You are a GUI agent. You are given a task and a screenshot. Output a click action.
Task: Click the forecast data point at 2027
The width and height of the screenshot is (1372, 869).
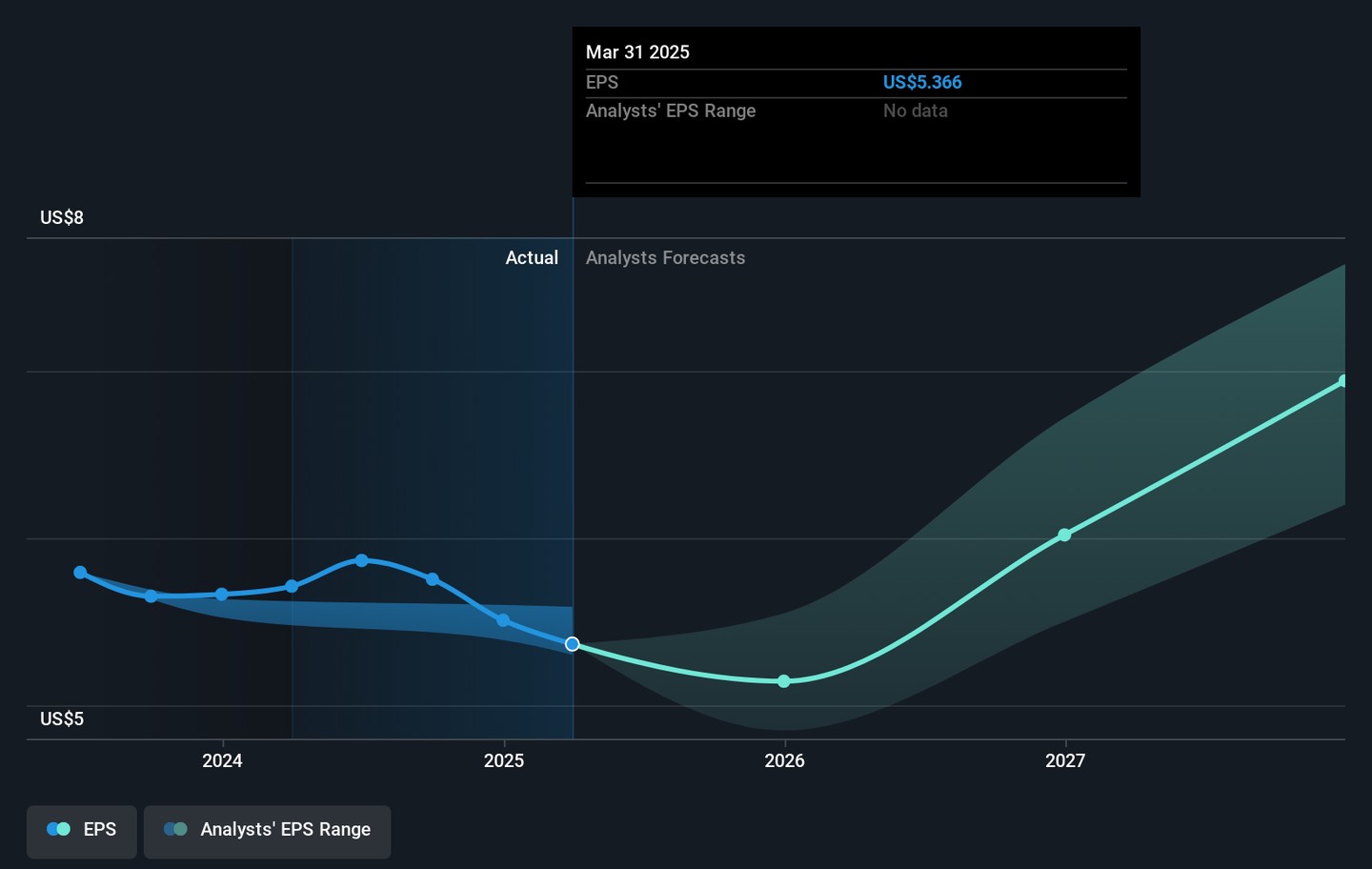click(x=1064, y=535)
